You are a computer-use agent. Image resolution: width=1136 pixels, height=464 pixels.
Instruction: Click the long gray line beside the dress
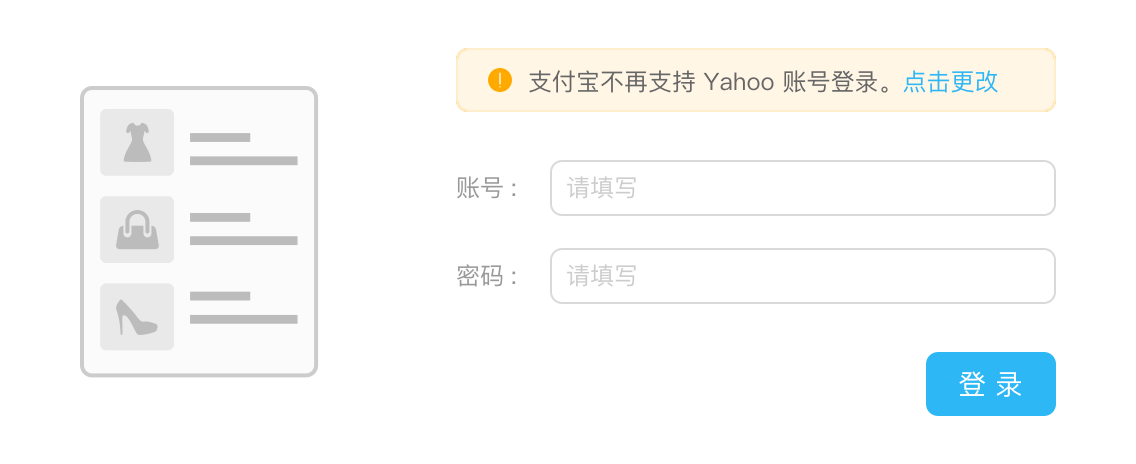[243, 160]
